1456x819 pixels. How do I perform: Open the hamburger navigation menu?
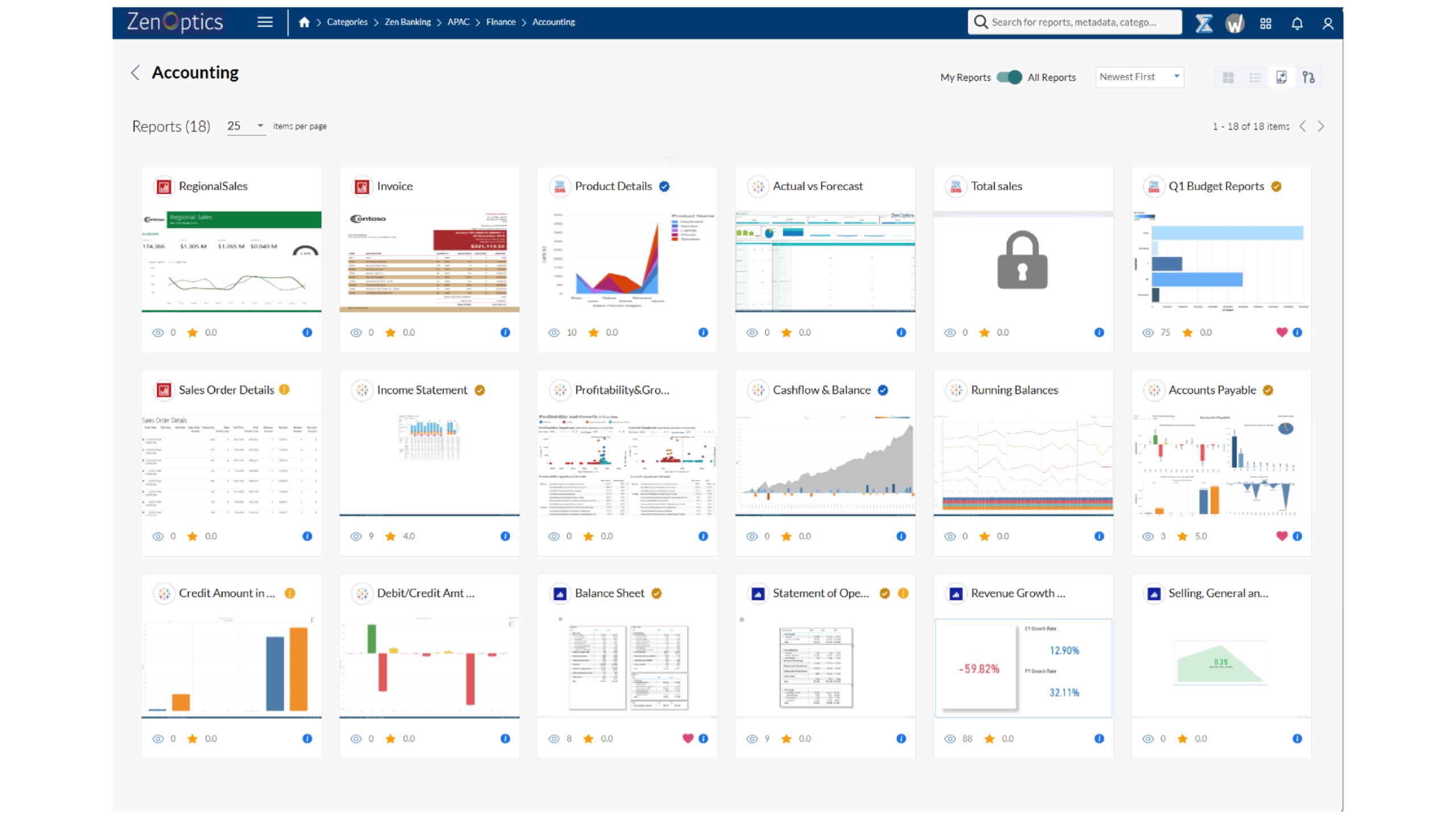pos(265,22)
